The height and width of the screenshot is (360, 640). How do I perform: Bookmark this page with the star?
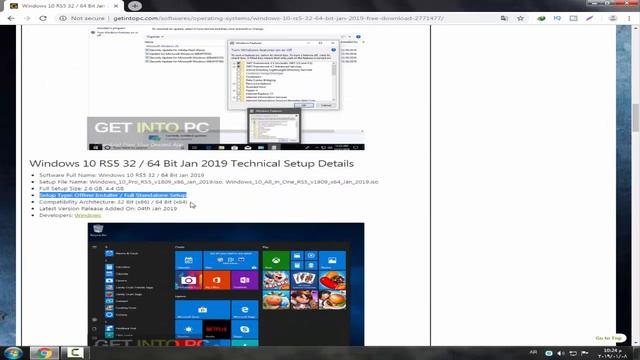pos(520,18)
